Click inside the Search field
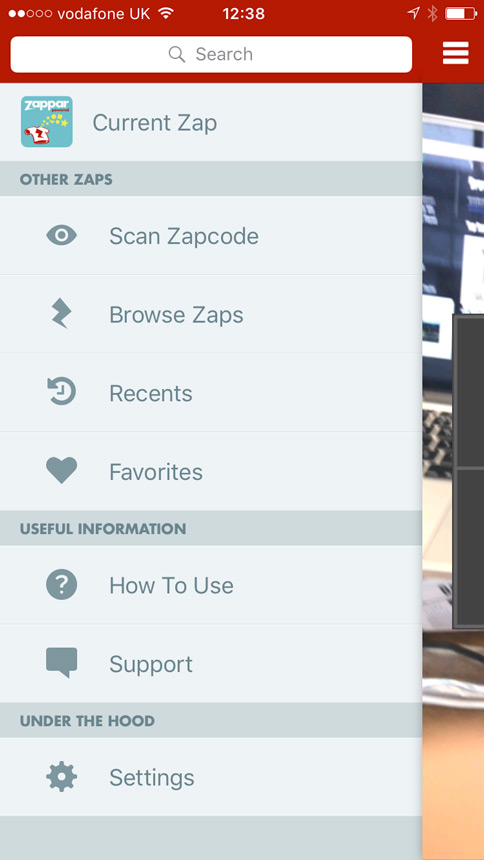The image size is (484, 860). tap(211, 54)
